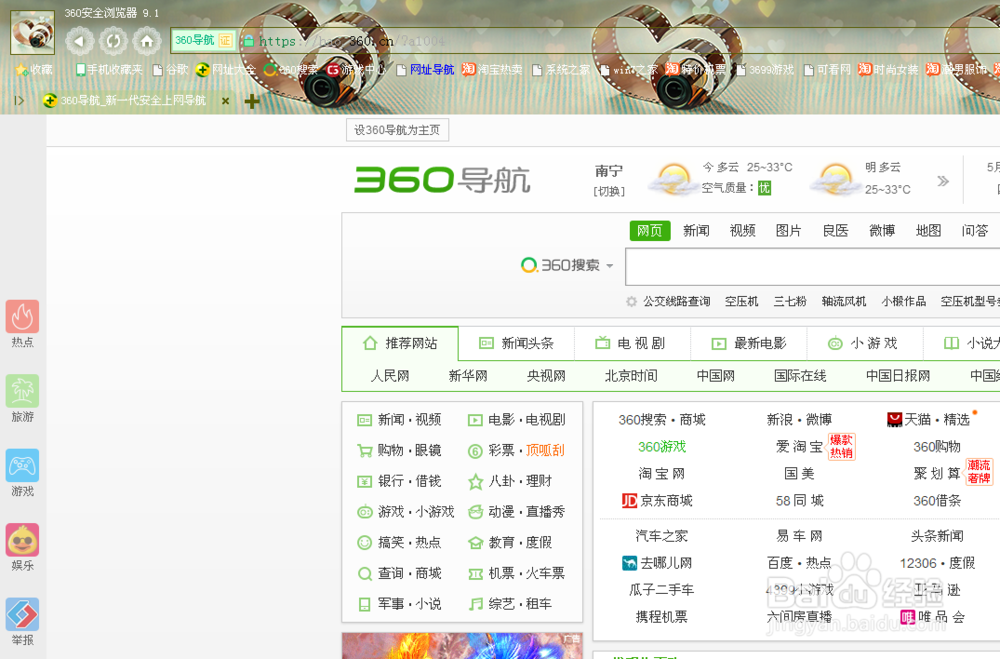1000x659 pixels.
Task: Open 游戏 gamepad icon in sidebar
Action: [22, 466]
